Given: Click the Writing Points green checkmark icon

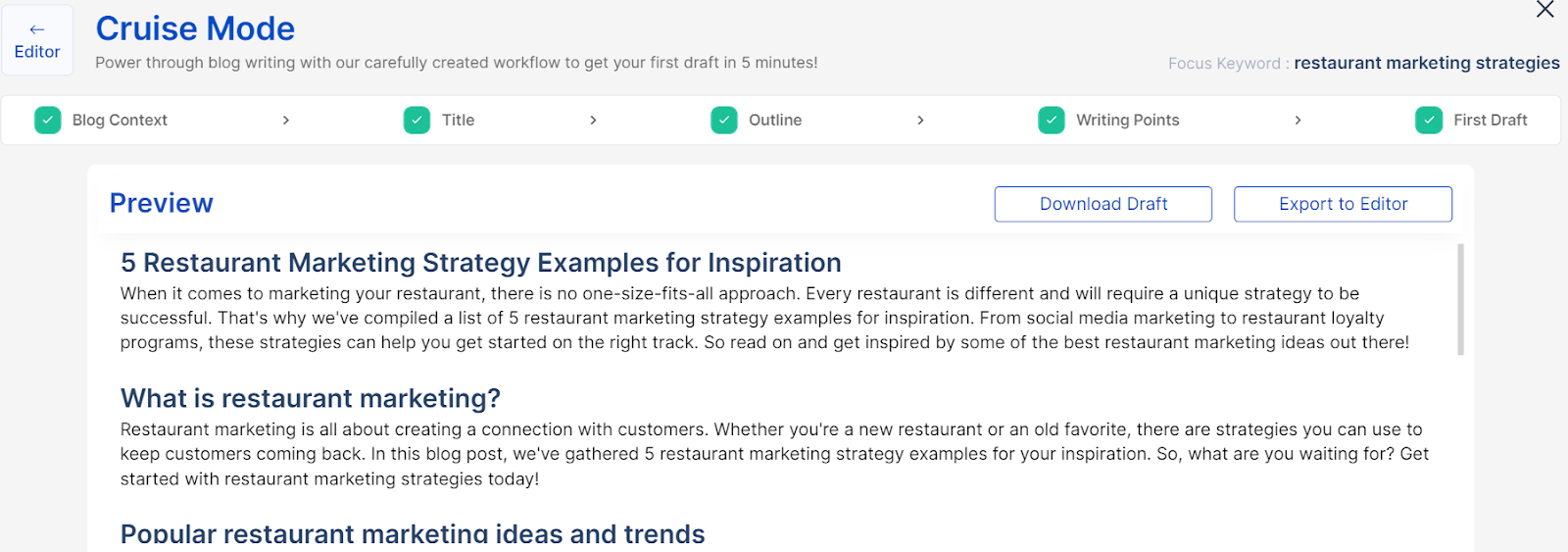Looking at the screenshot, I should click(1052, 120).
